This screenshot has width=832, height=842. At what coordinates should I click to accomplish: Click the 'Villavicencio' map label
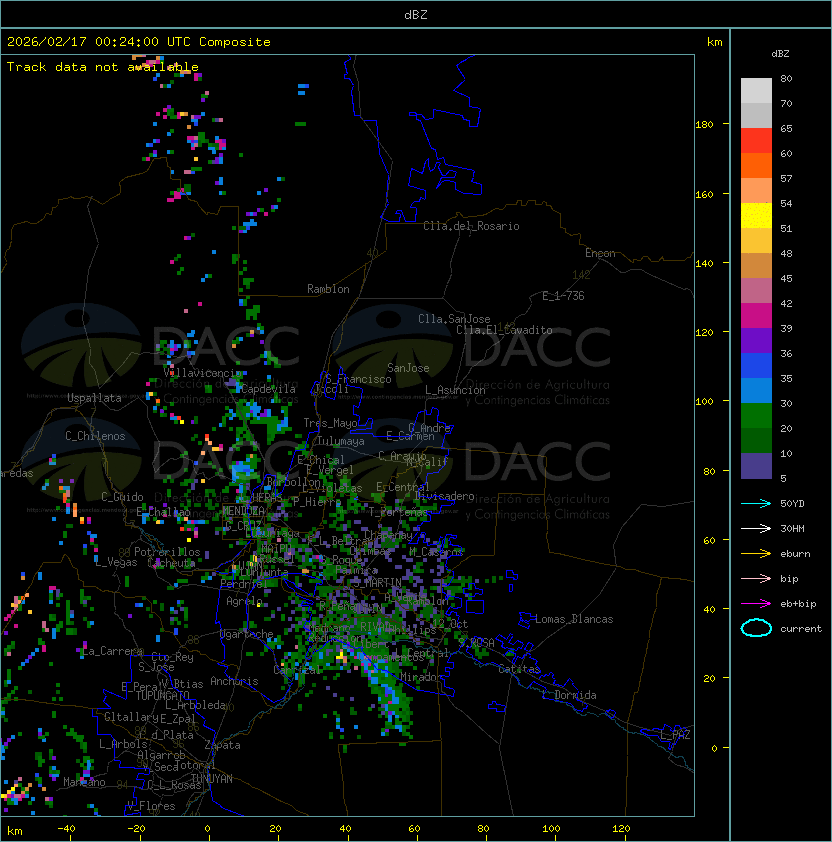coord(202,373)
